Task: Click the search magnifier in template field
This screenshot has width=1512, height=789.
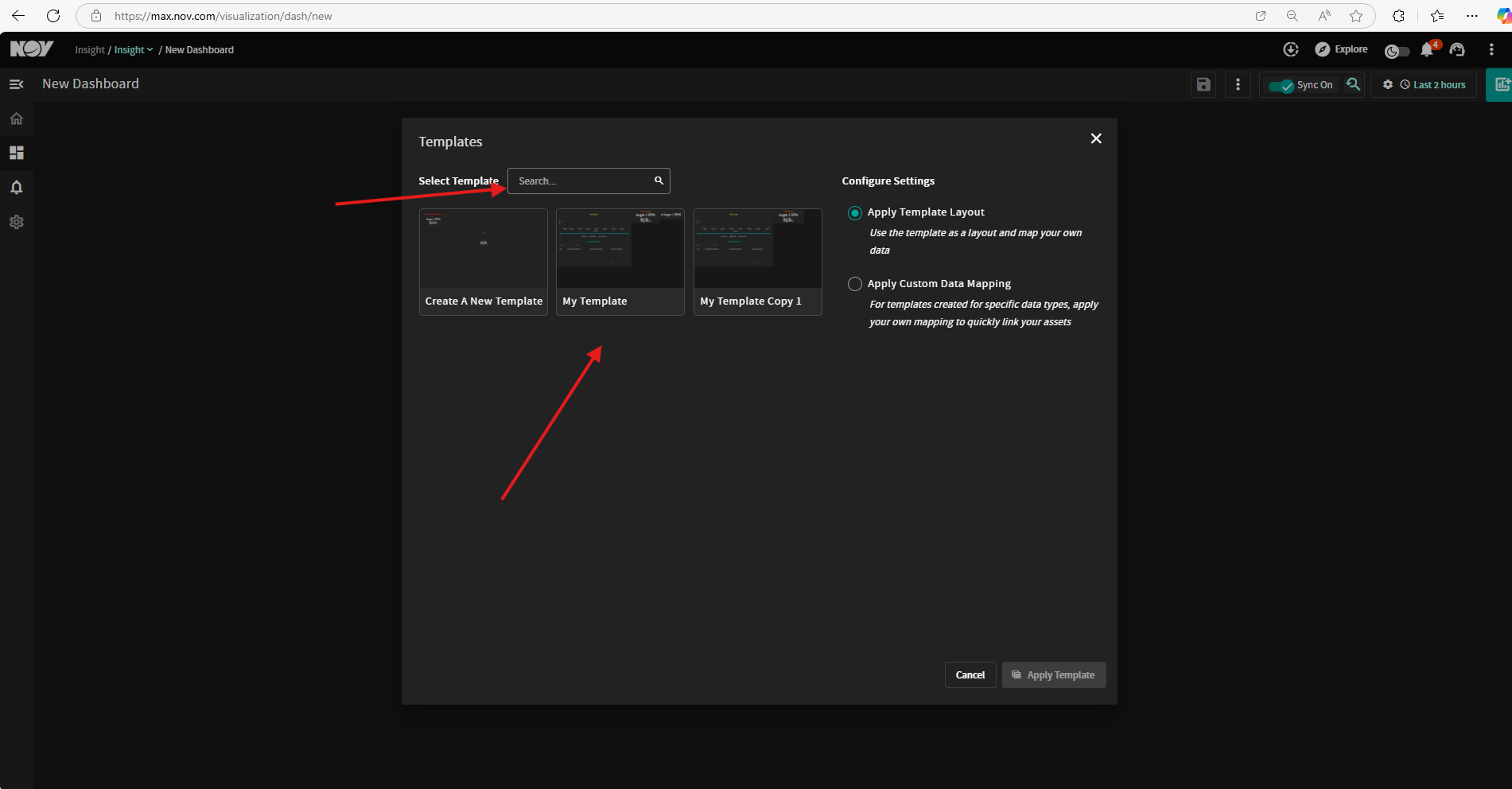Action: [659, 181]
